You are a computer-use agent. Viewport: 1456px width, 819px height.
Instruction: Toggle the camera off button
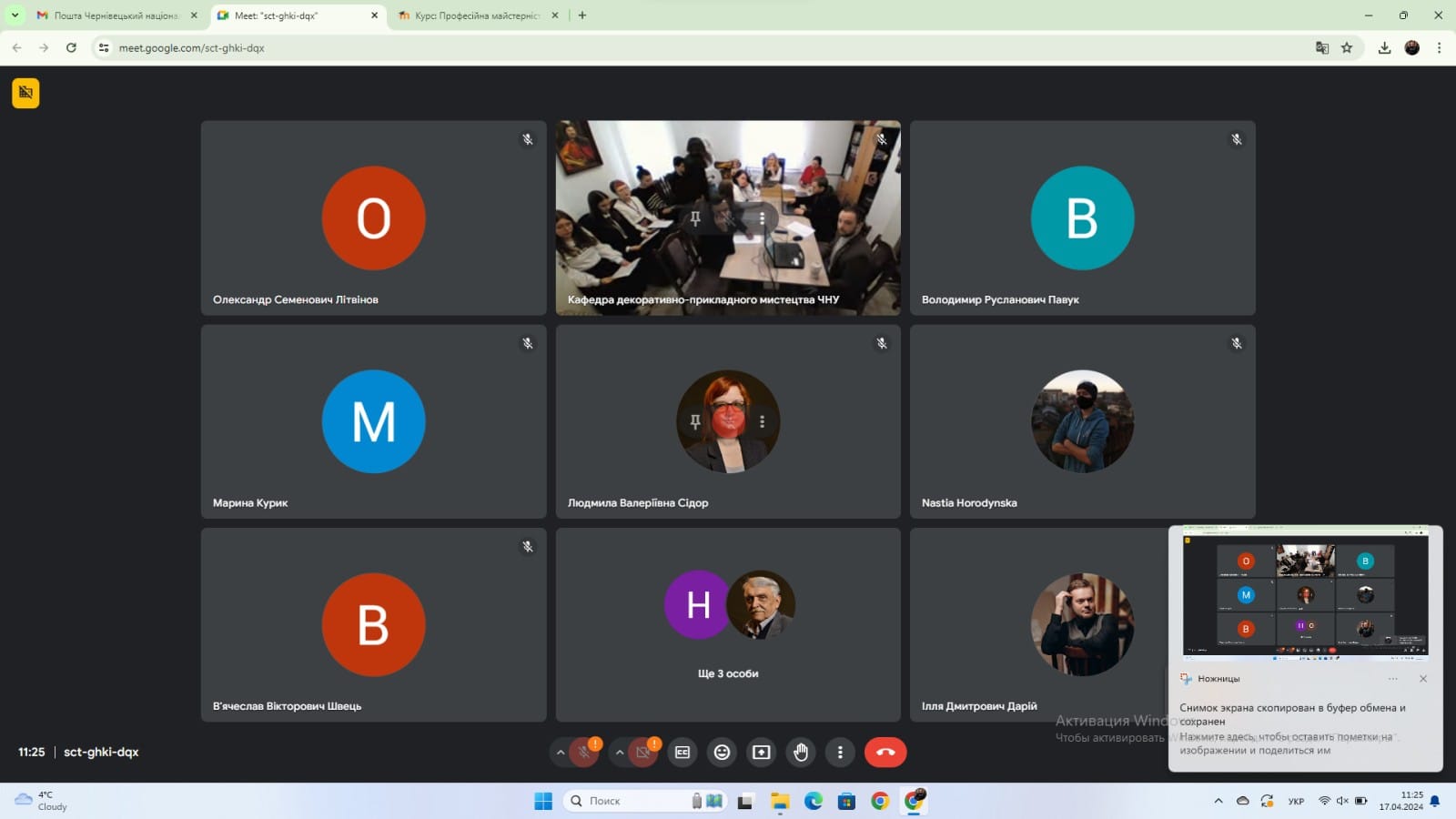[x=642, y=753]
